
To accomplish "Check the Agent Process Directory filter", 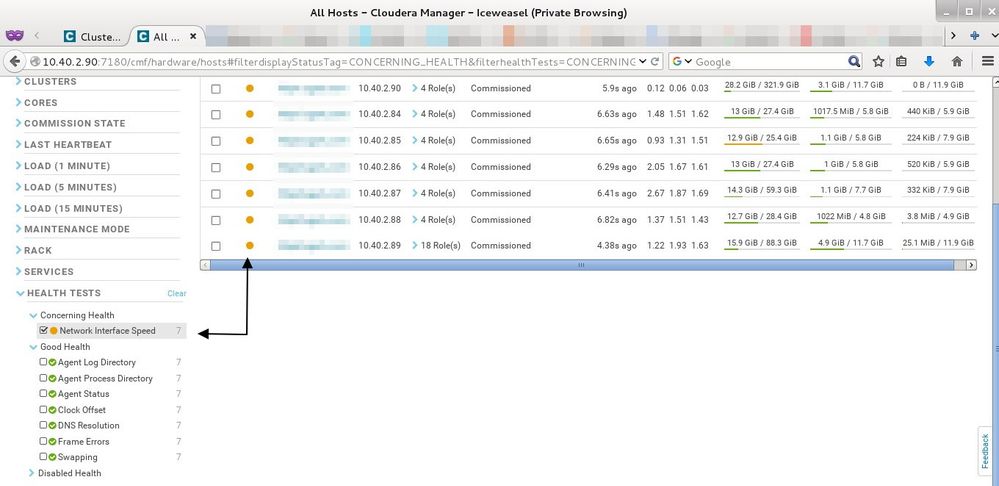I will coord(43,378).
